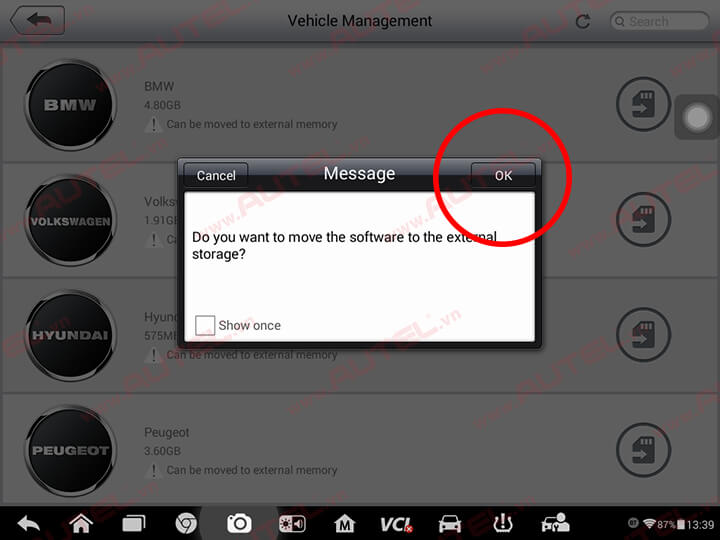Select the Volkswagen brand logo
Image resolution: width=720 pixels, height=540 pixels.
(x=70, y=220)
